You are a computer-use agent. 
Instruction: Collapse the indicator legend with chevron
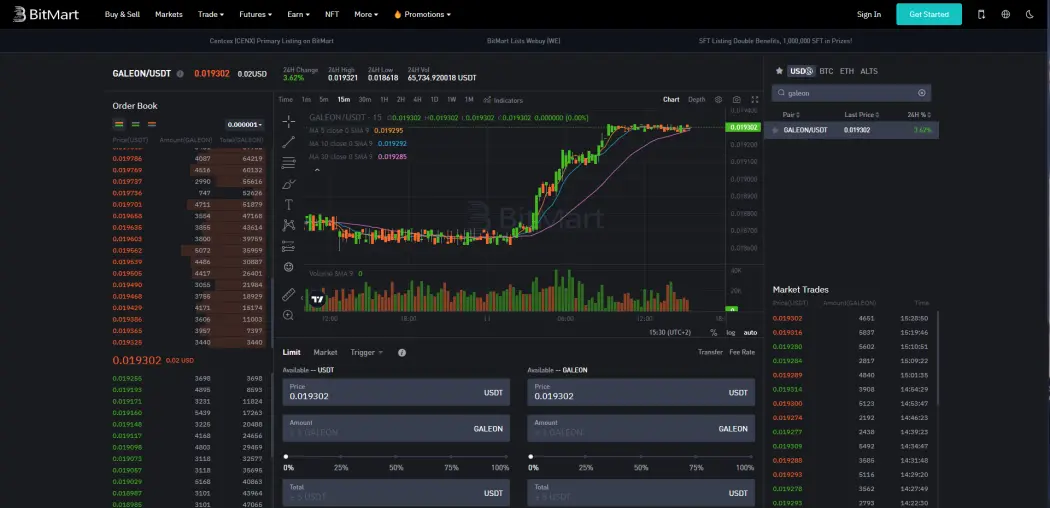(317, 171)
